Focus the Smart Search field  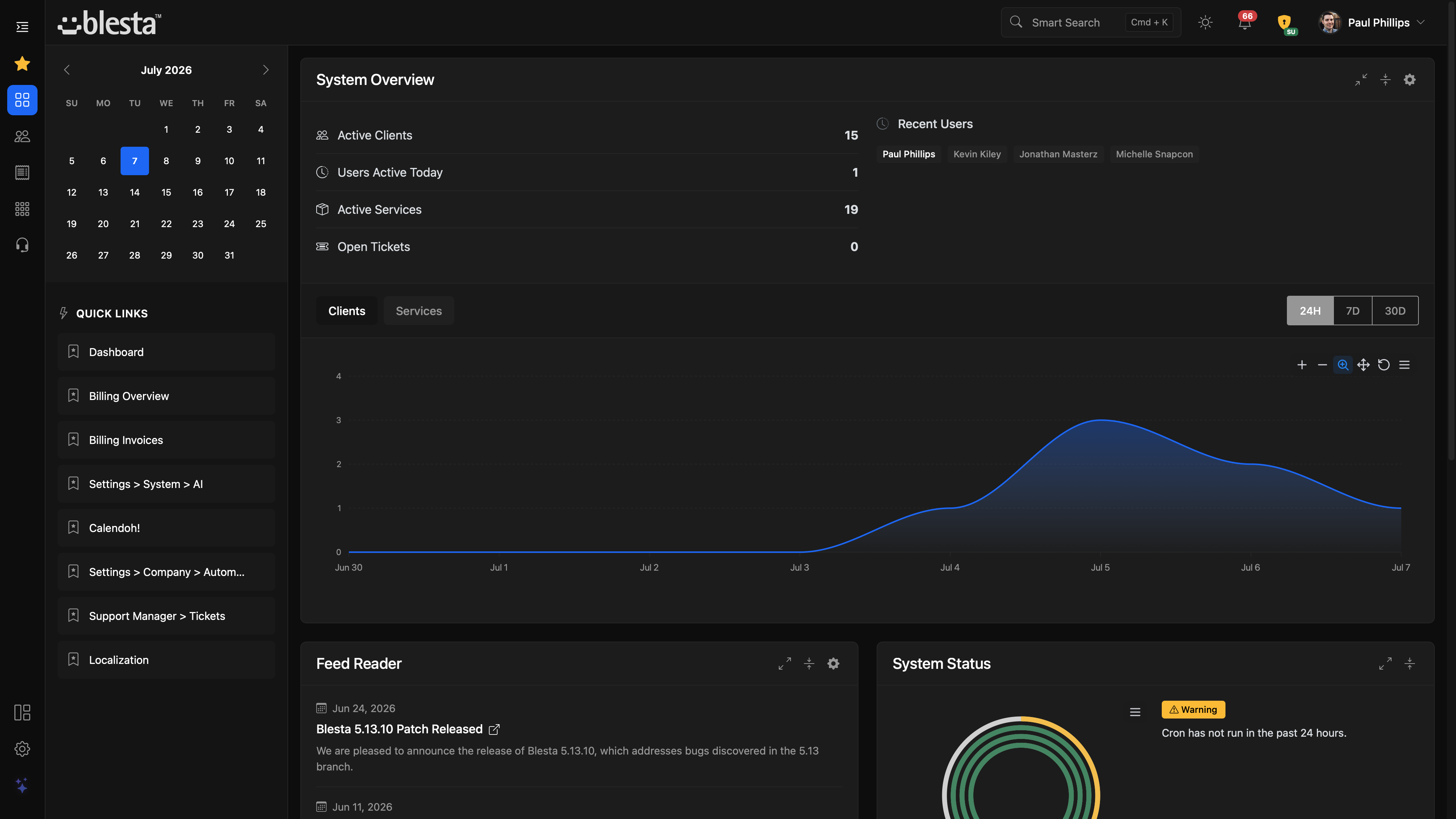pos(1091,22)
